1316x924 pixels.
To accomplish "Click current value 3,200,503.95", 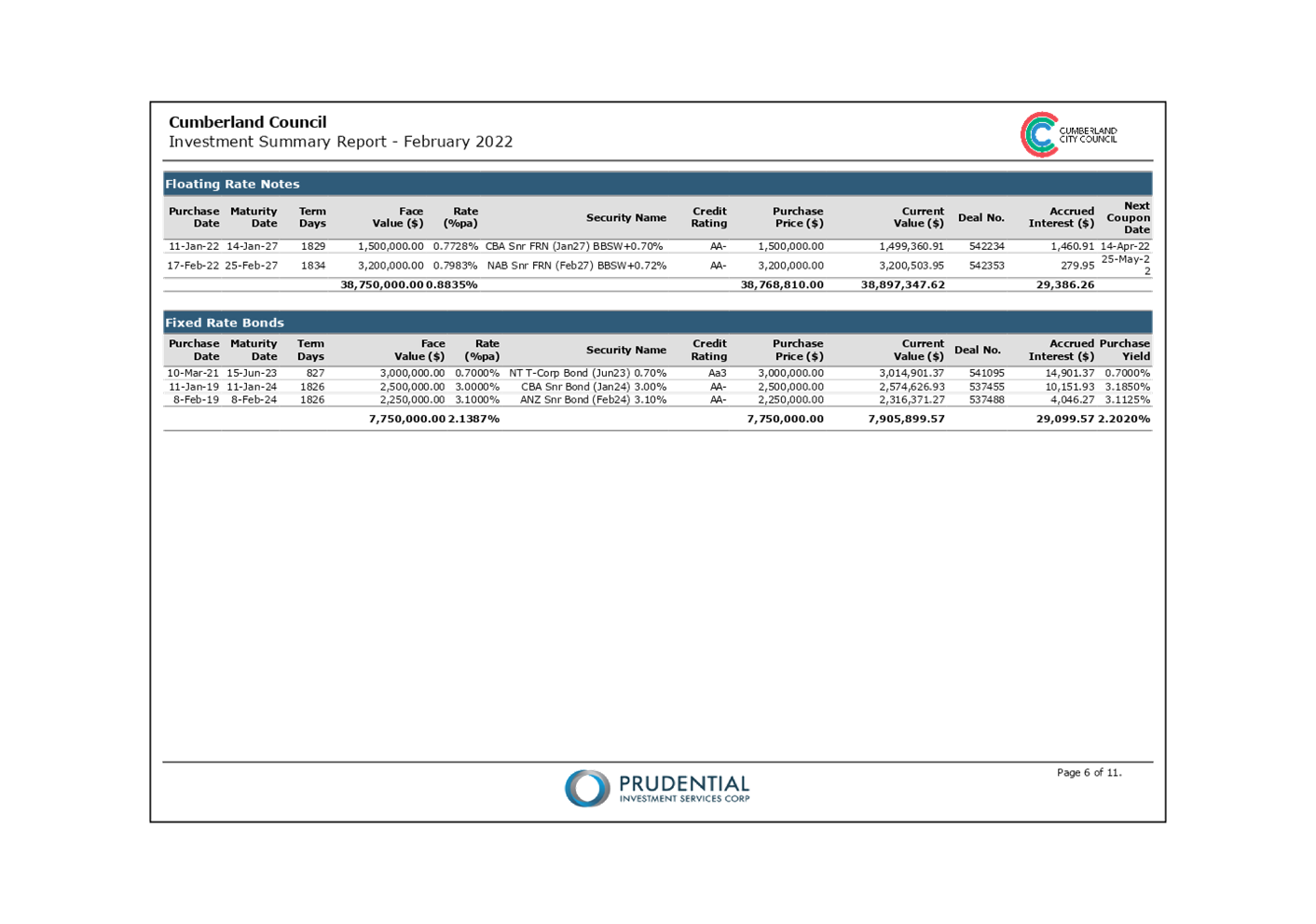I will tap(912, 266).
